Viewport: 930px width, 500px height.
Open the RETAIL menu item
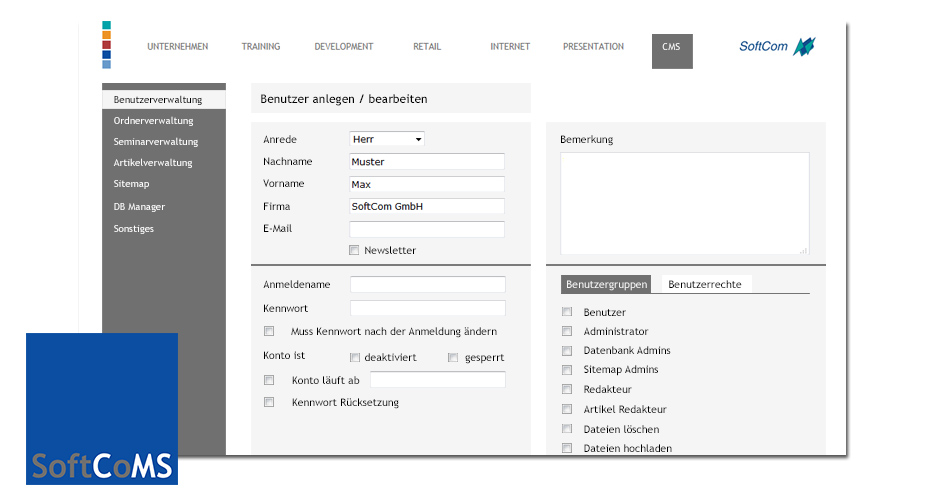click(427, 46)
